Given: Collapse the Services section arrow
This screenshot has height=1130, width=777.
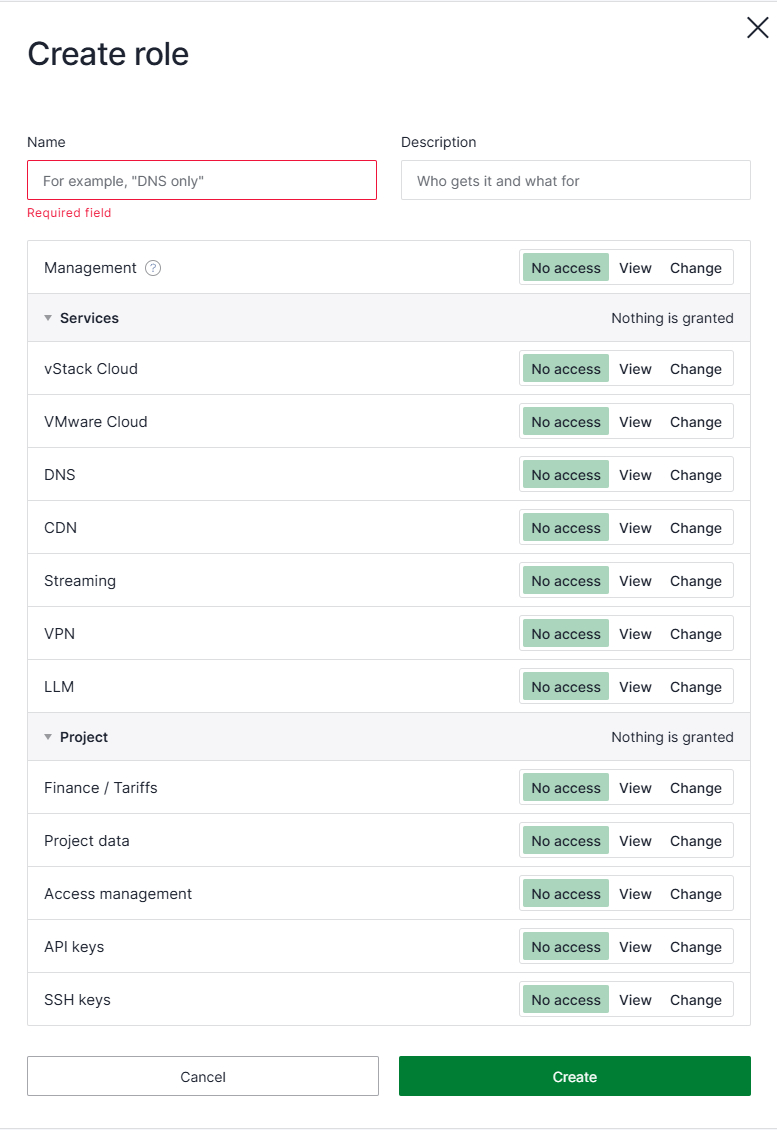Looking at the screenshot, I should 48,318.
